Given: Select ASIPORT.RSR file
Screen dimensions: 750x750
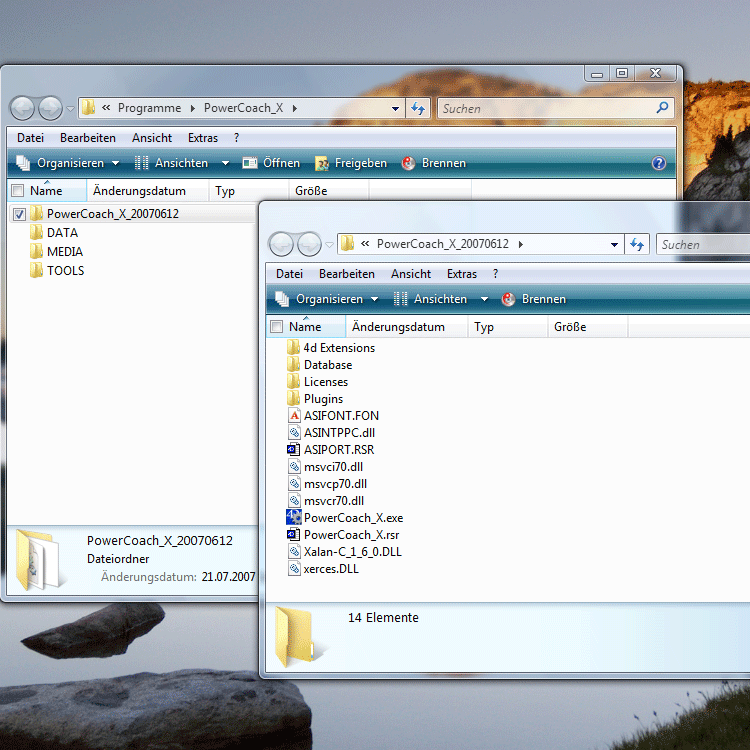Looking at the screenshot, I should tap(331, 450).
